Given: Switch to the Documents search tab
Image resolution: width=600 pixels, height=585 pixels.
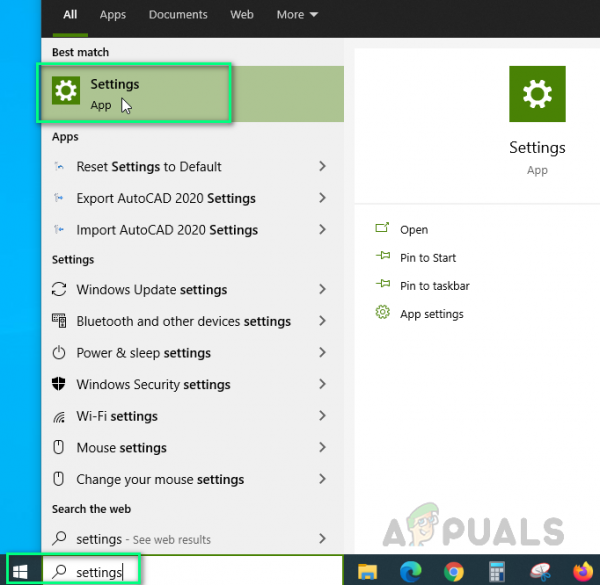Looking at the screenshot, I should (178, 15).
